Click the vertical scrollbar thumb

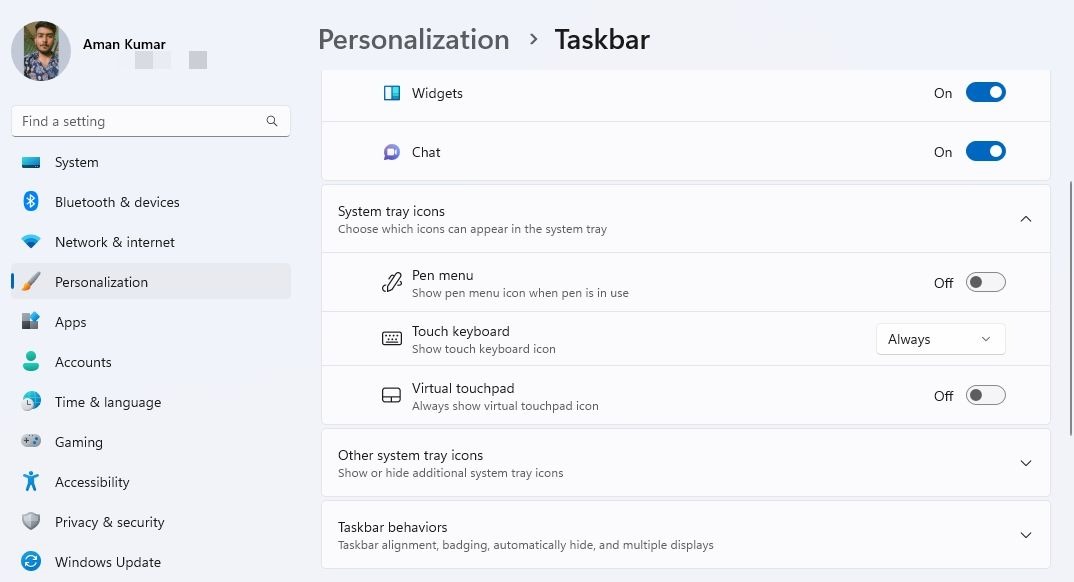click(1070, 308)
